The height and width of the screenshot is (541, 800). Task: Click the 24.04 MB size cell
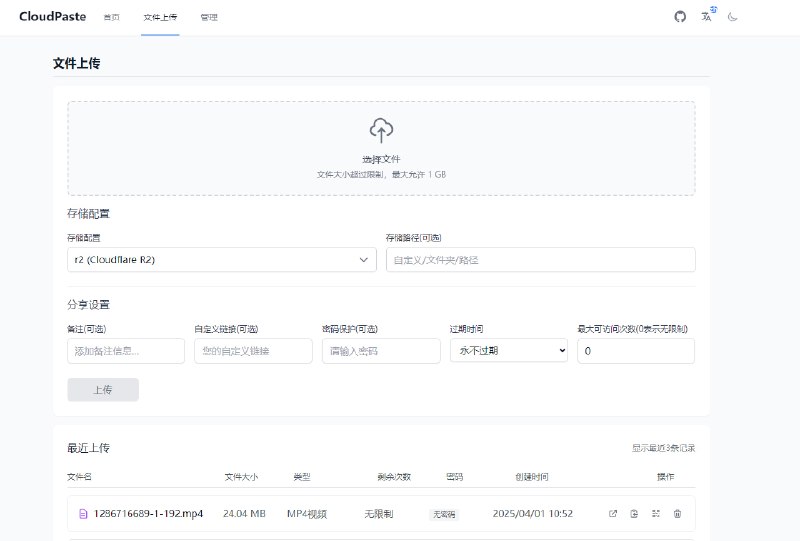pos(244,513)
